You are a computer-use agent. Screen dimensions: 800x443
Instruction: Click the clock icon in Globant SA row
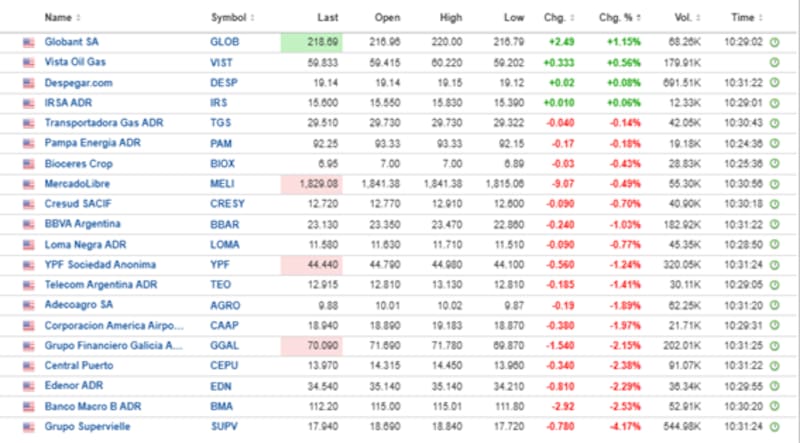click(774, 43)
